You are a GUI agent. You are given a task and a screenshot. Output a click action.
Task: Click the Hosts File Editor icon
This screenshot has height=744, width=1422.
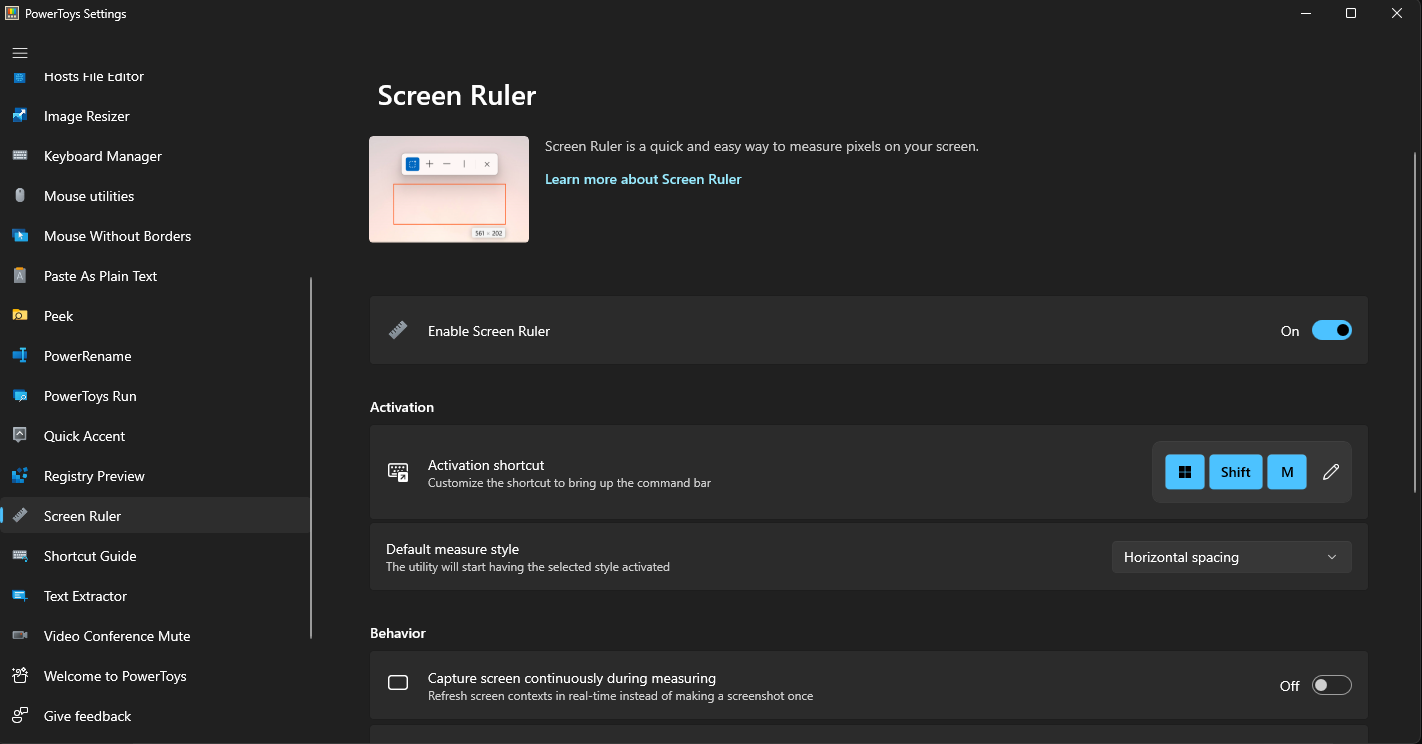(x=20, y=77)
